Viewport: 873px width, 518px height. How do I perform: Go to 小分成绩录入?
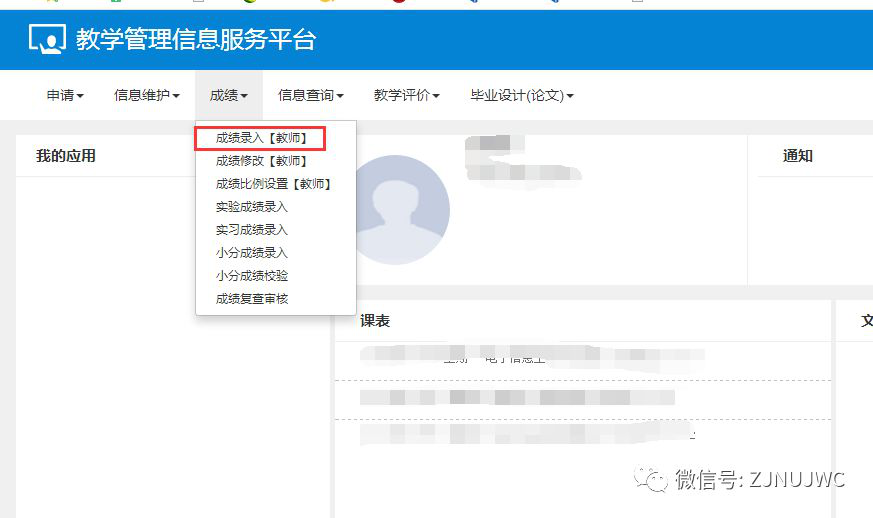[x=252, y=253]
